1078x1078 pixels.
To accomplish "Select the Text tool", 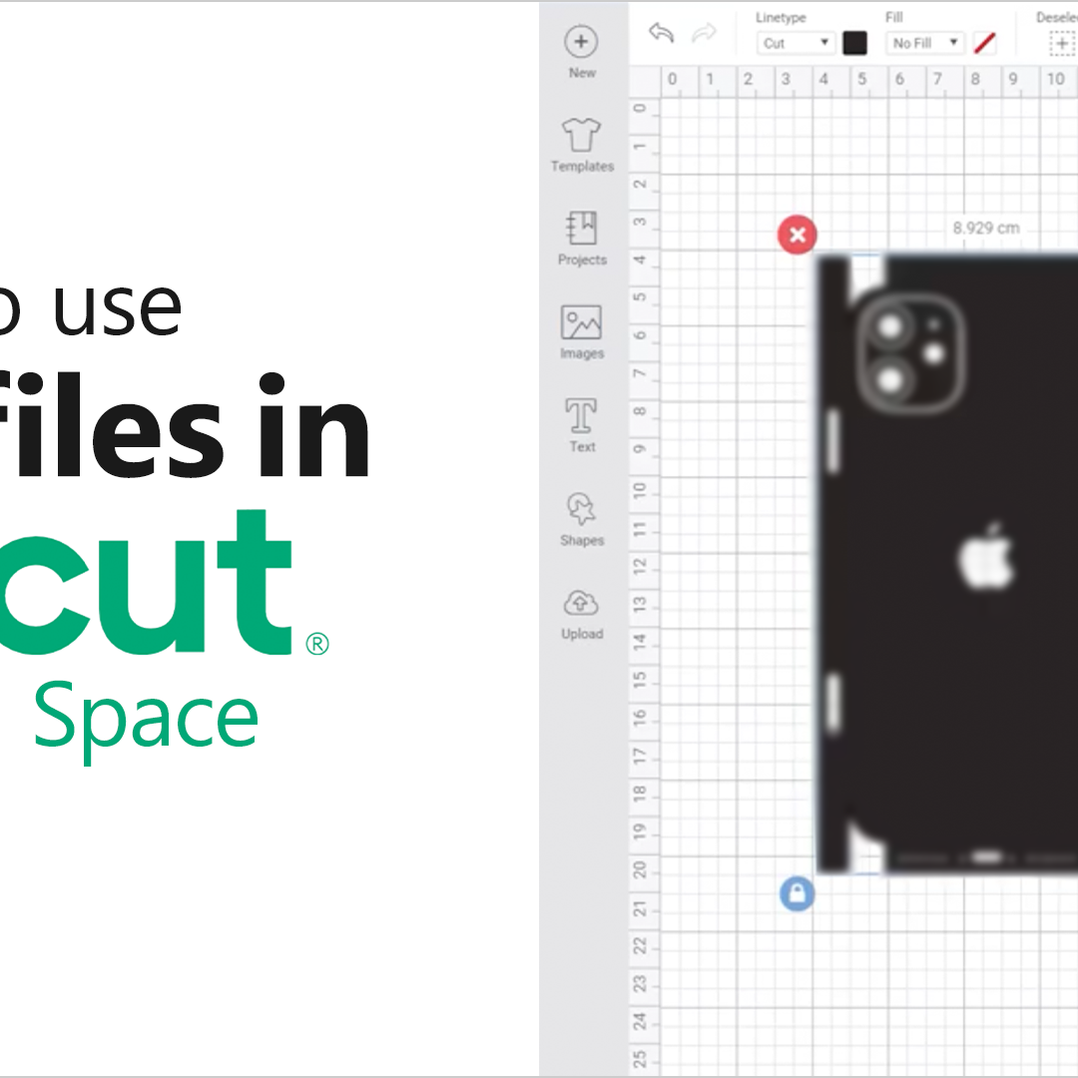I will (581, 415).
